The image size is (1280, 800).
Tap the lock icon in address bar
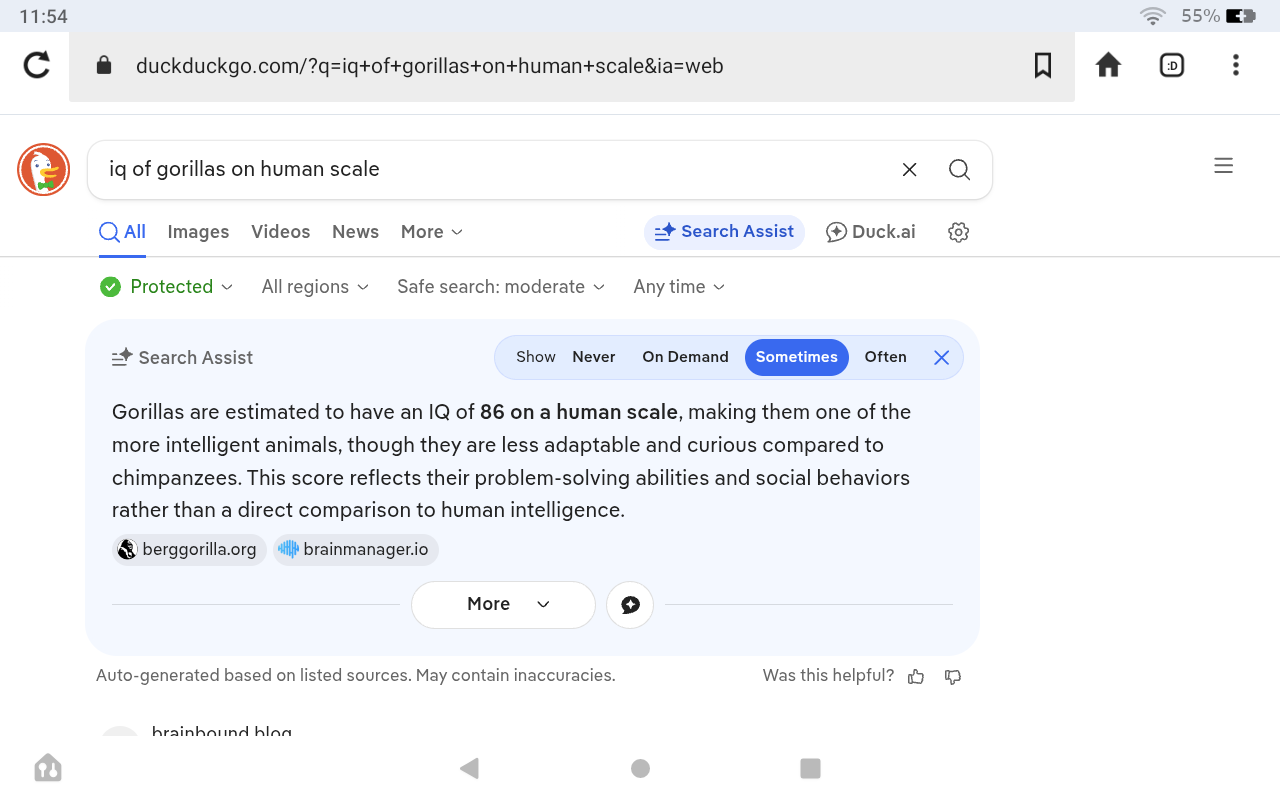point(103,66)
